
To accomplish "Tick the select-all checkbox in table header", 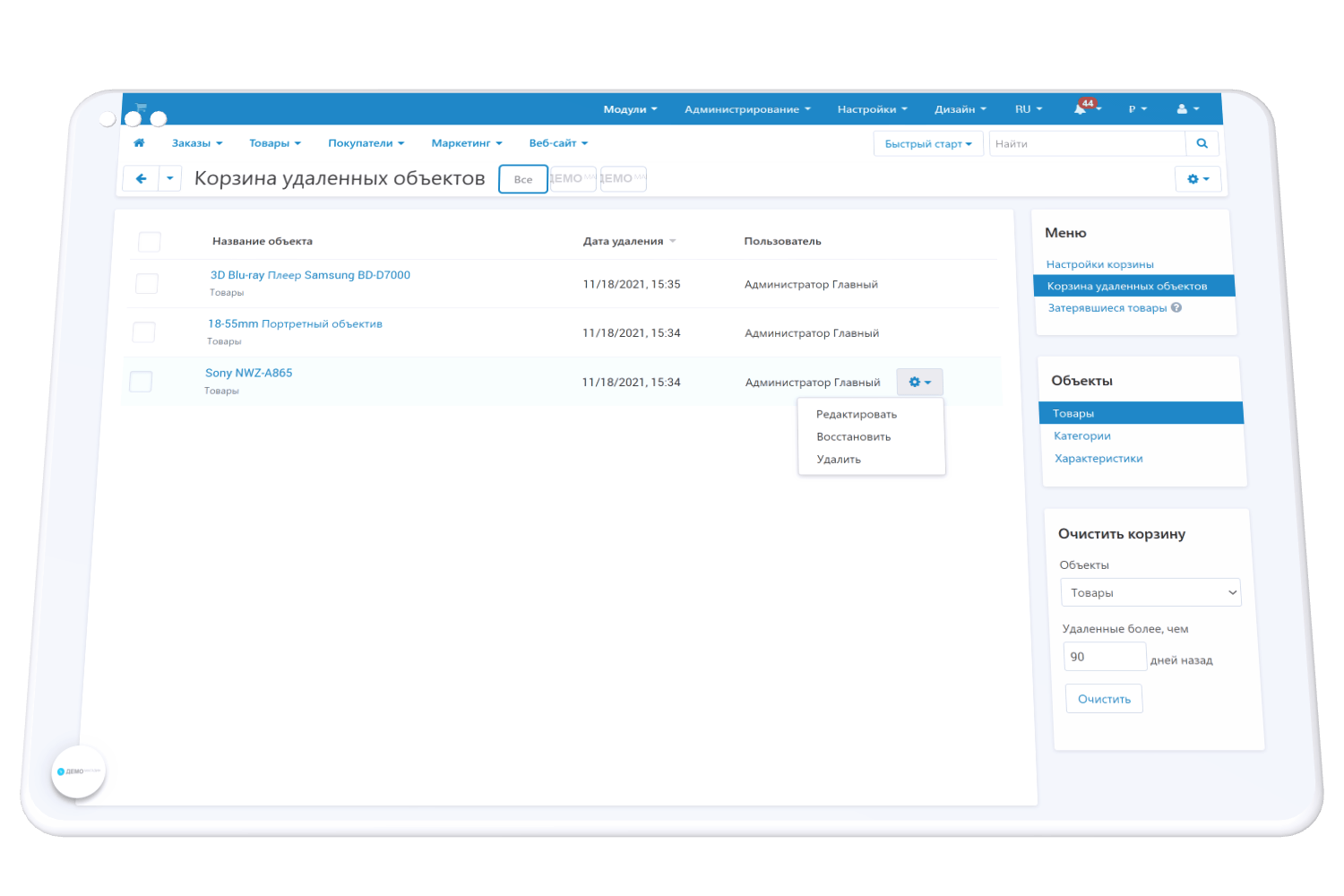I will [150, 242].
